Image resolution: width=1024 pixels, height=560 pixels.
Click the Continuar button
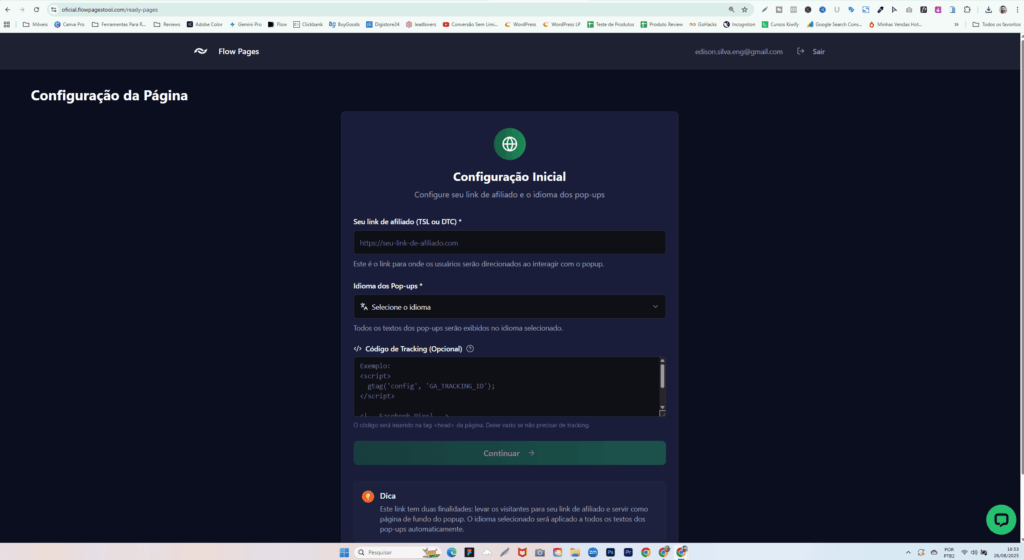pos(509,453)
